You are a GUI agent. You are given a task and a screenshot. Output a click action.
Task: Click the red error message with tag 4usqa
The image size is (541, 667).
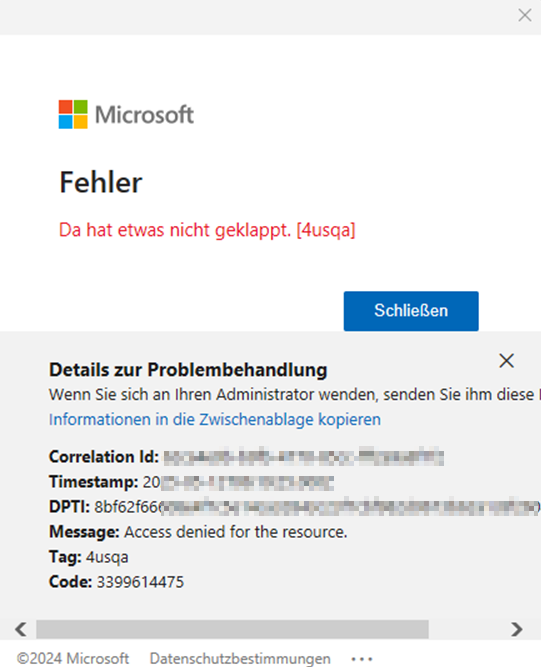point(207,230)
